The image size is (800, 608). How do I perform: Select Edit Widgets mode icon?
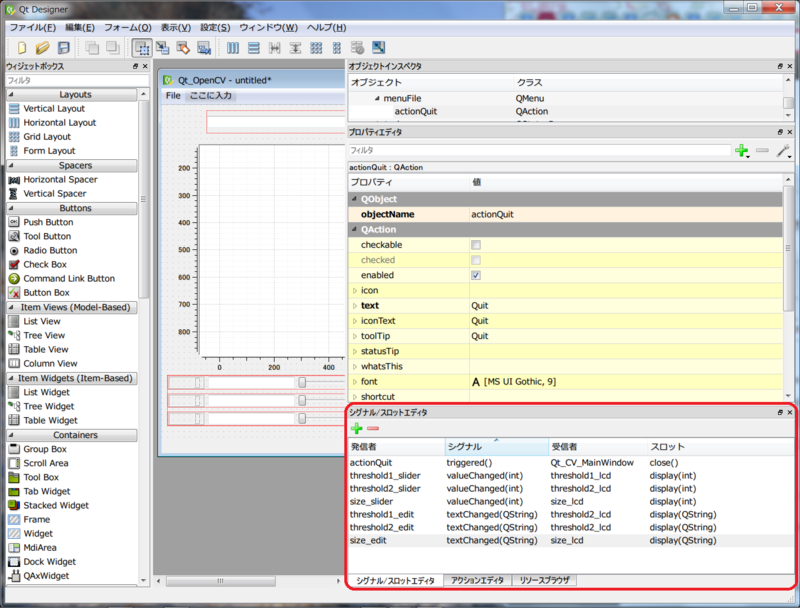point(142,48)
